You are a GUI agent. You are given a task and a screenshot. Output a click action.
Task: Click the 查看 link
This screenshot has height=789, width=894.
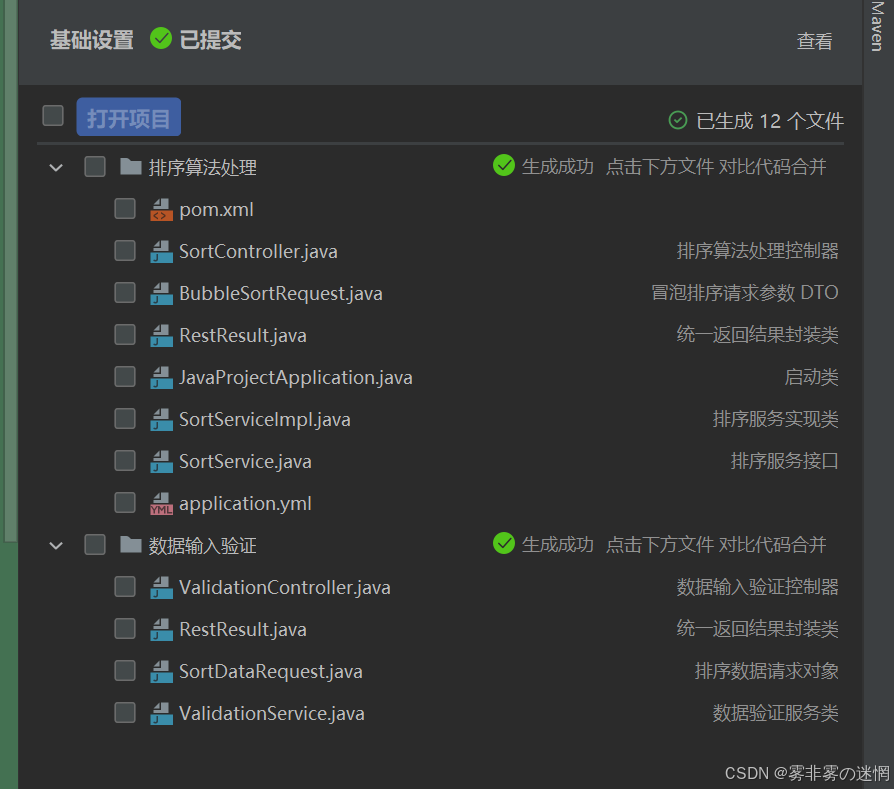coord(814,41)
